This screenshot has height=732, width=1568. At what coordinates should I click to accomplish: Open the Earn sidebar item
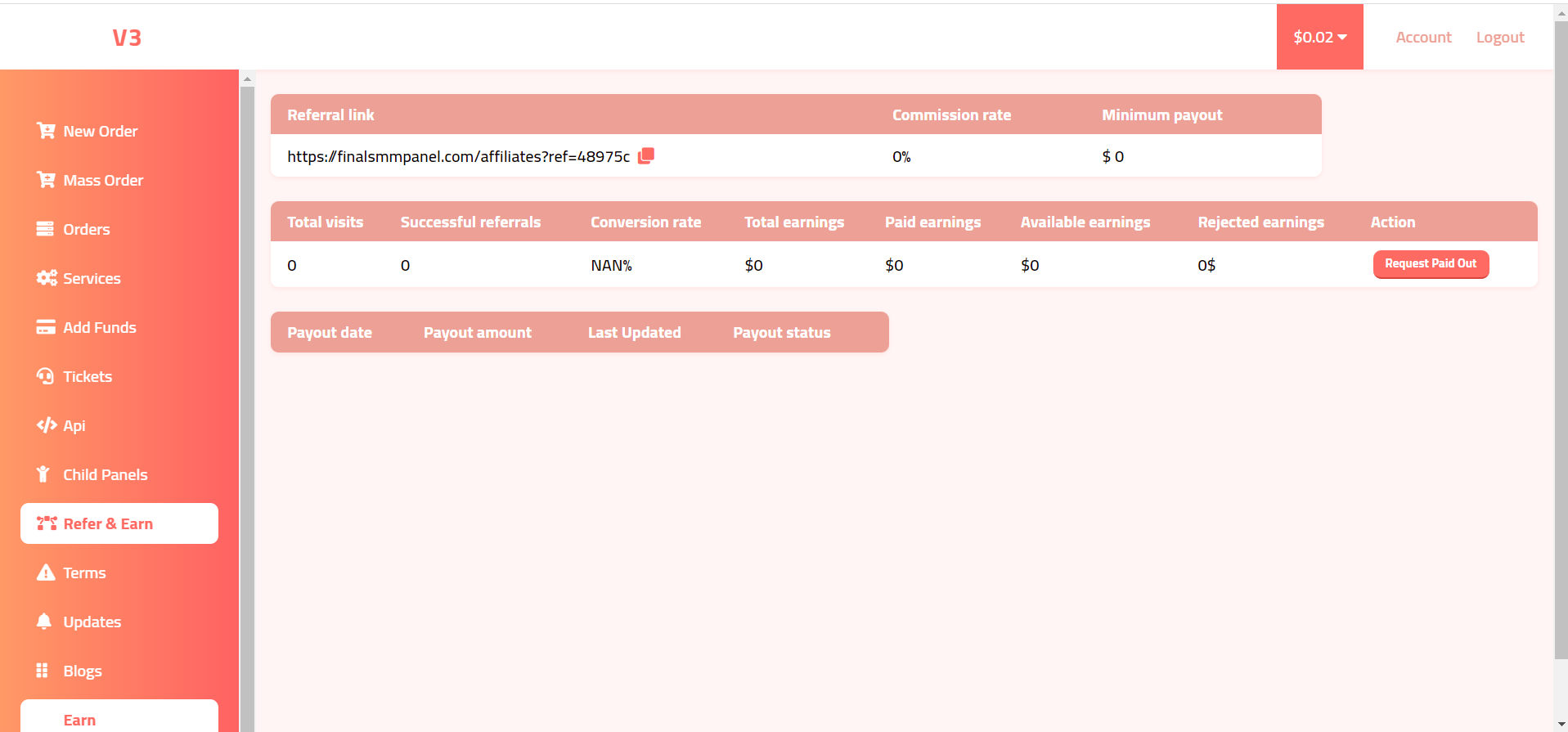(119, 716)
